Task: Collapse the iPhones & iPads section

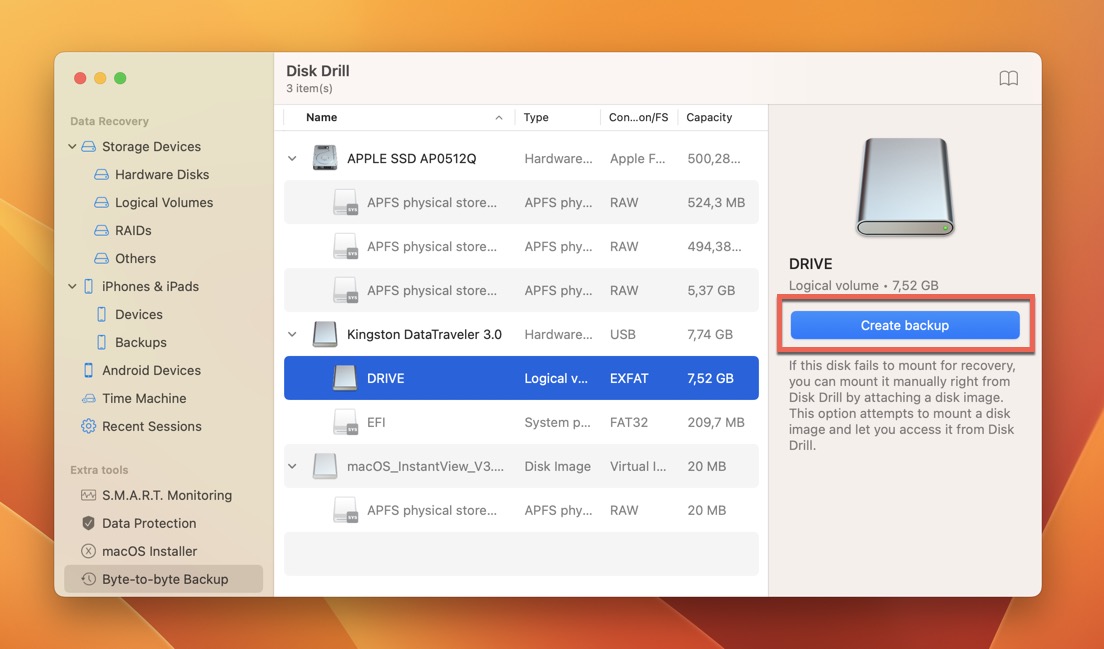Action: (x=72, y=286)
